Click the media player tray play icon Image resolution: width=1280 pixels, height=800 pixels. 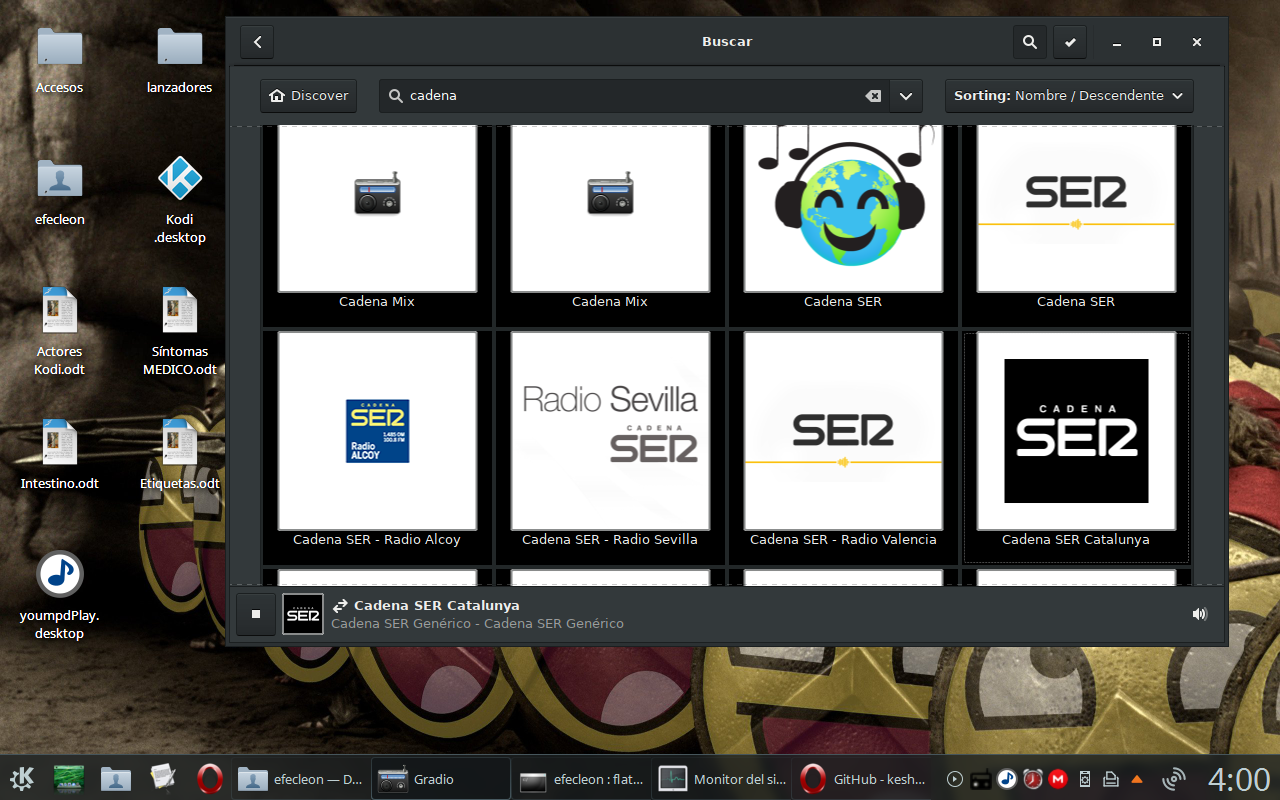pos(955,779)
